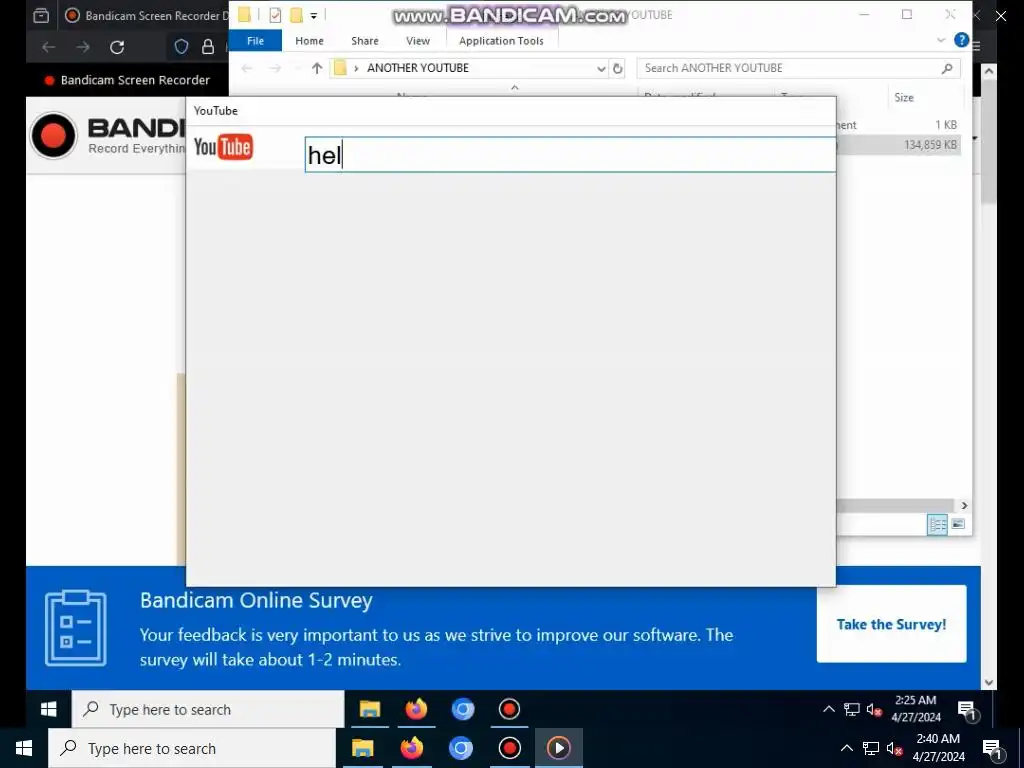Open the shield tracking protection icon
Screen dimensions: 1024x768
coord(182,46)
